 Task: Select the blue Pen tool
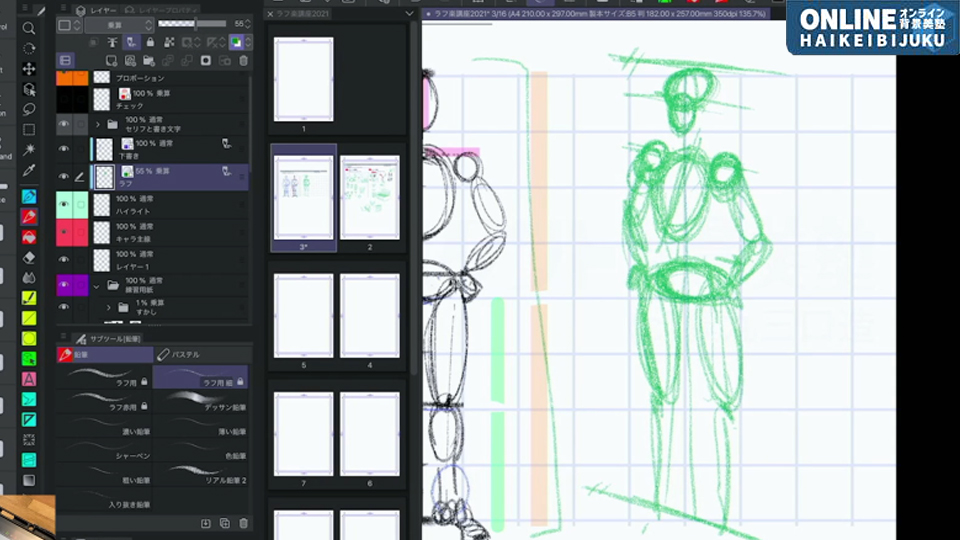click(29, 197)
